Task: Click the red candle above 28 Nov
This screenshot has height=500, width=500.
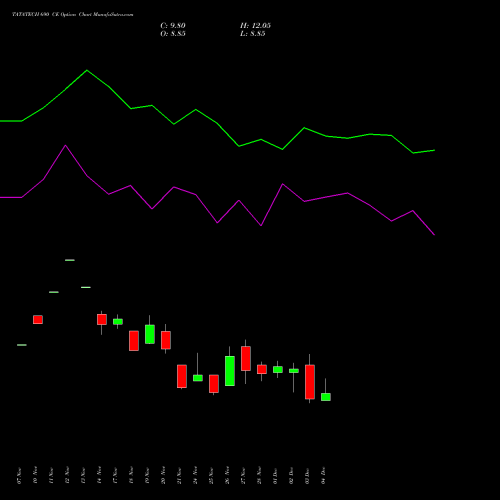Action: click(262, 369)
